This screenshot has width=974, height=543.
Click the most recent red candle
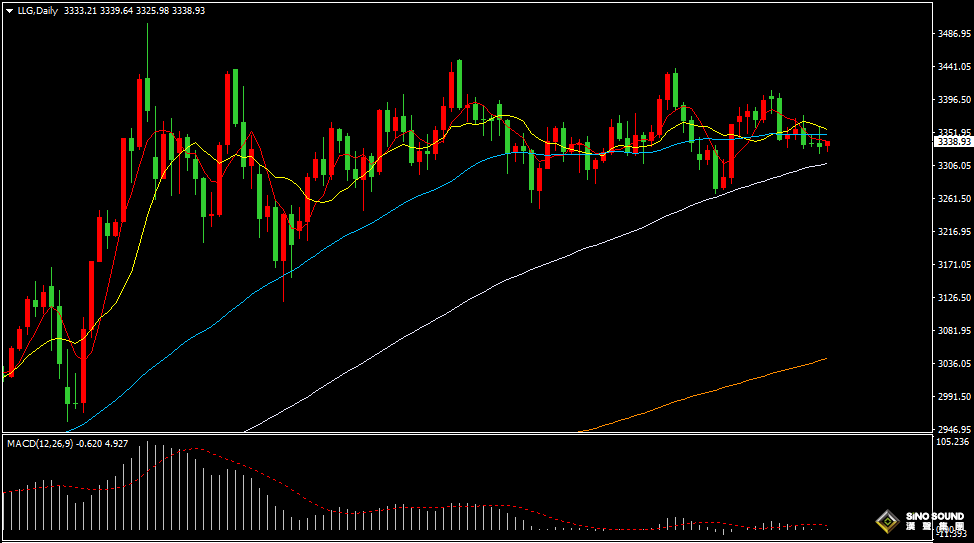coord(827,146)
